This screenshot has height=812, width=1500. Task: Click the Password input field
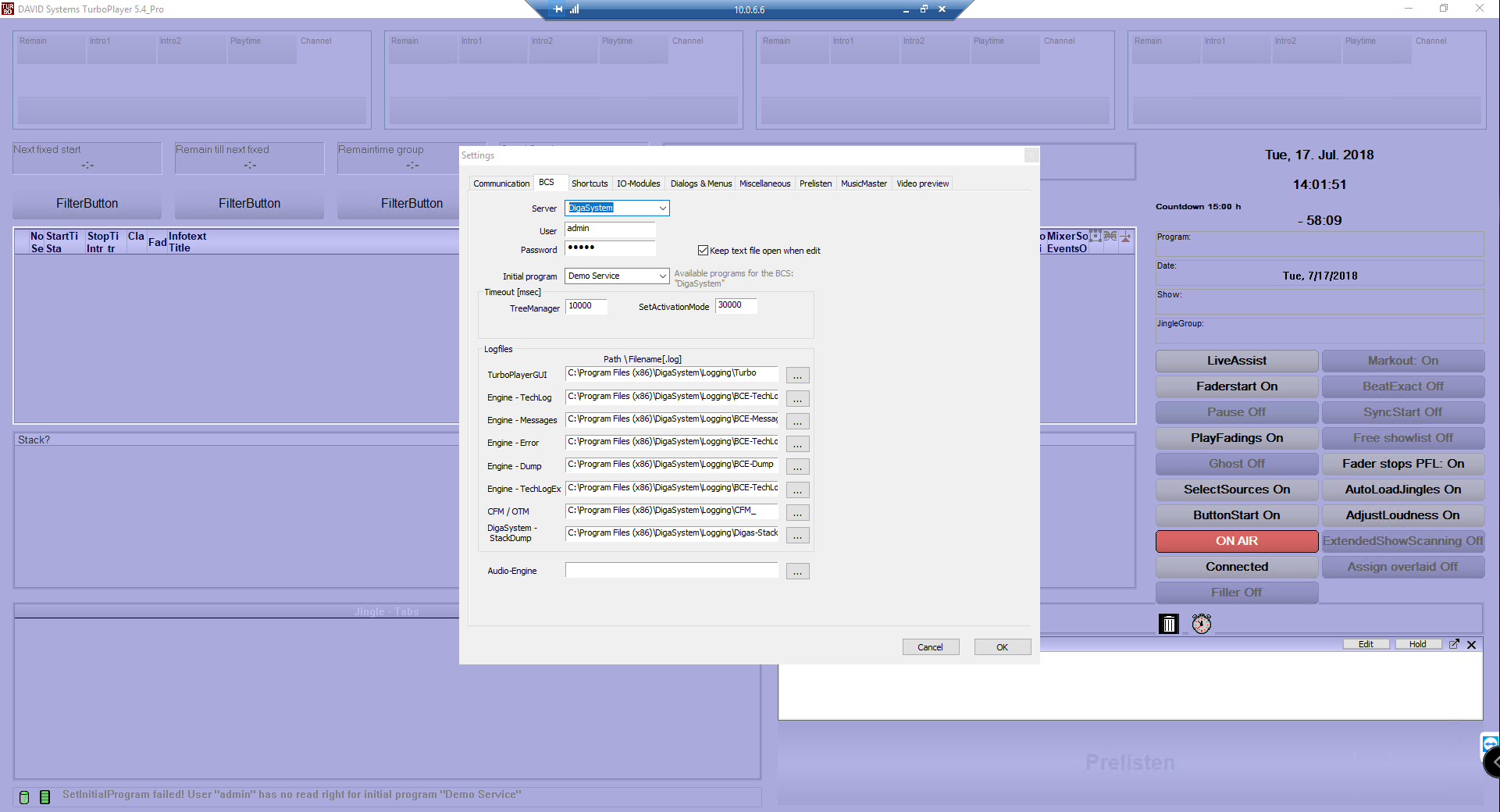pyautogui.click(x=609, y=248)
